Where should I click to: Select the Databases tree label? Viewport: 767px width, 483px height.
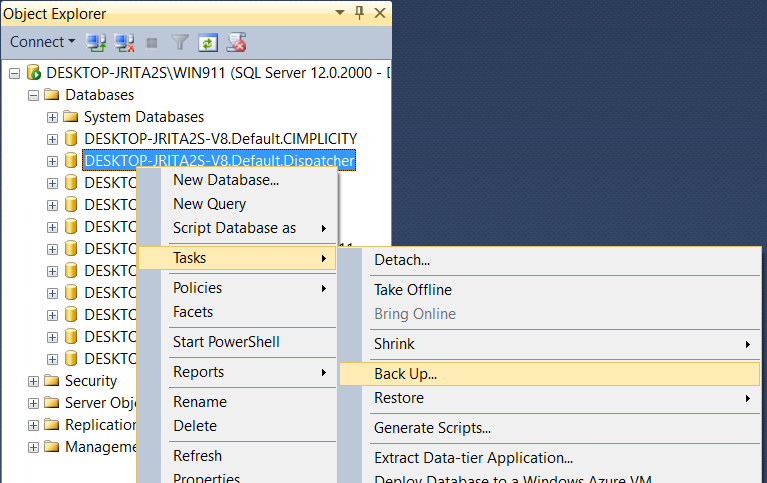[x=100, y=95]
